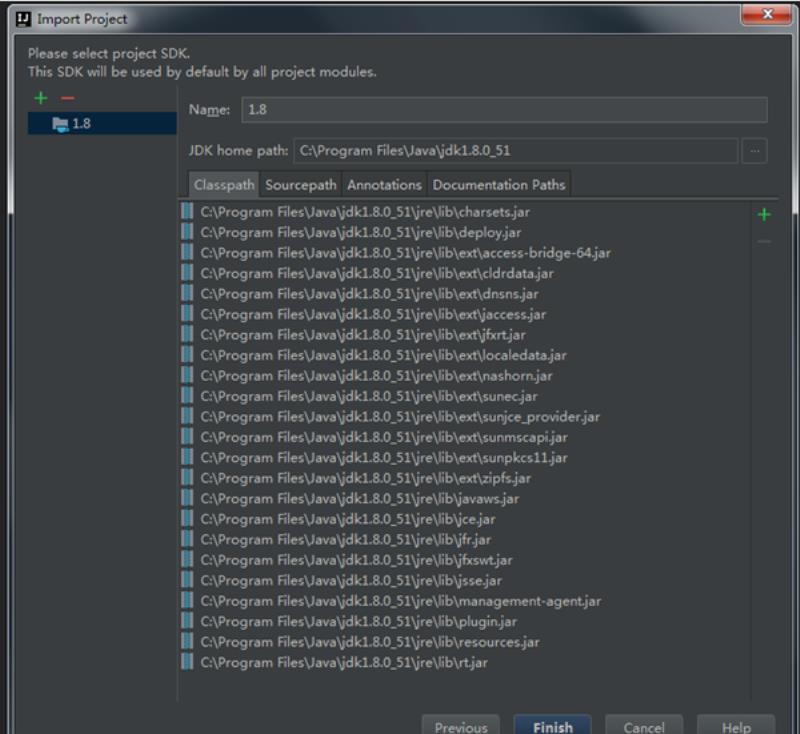This screenshot has height=734, width=800.
Task: Click the library icon beside rt.jar
Action: [187, 662]
